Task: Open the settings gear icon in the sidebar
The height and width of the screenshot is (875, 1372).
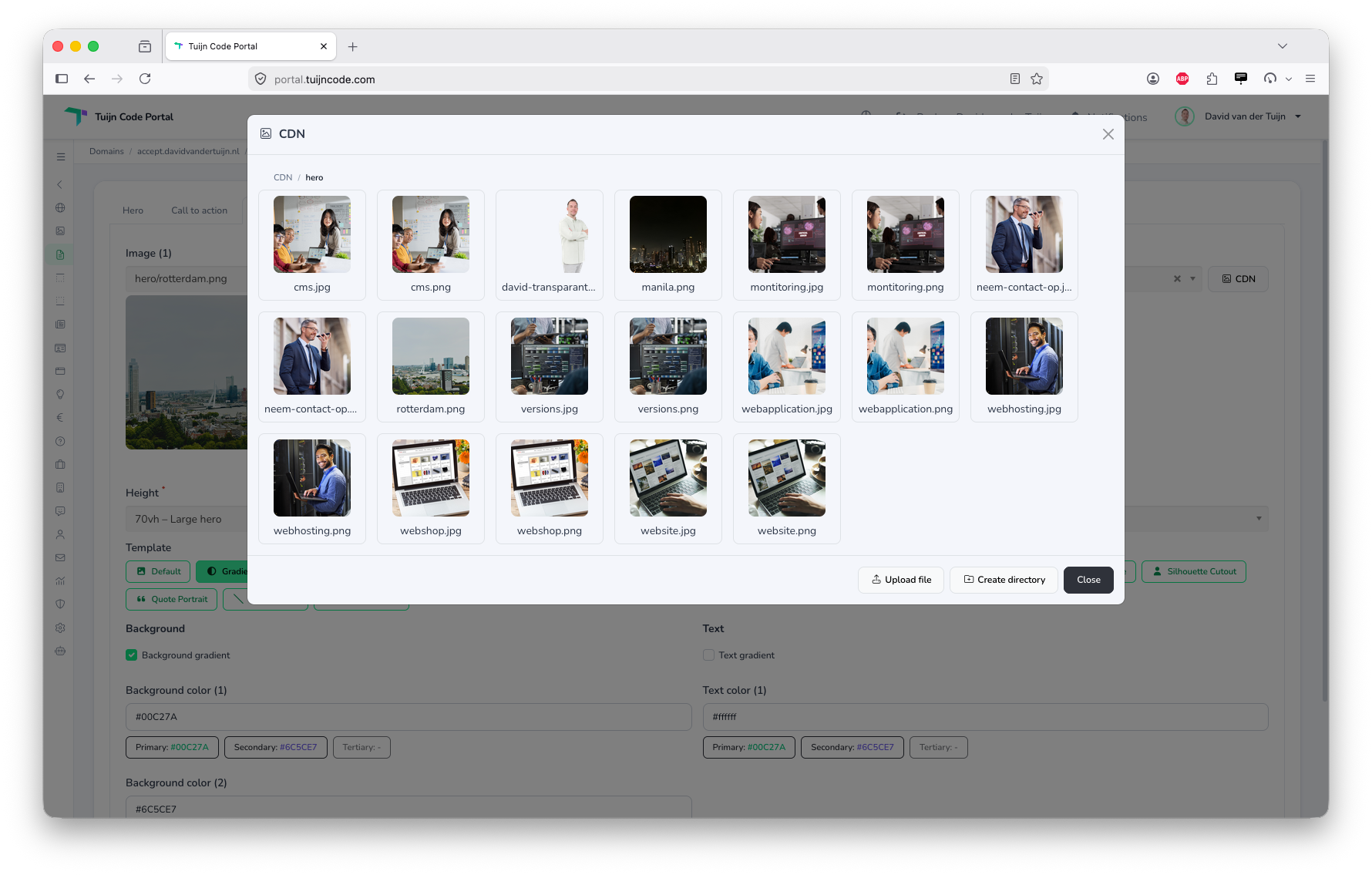Action: click(60, 628)
